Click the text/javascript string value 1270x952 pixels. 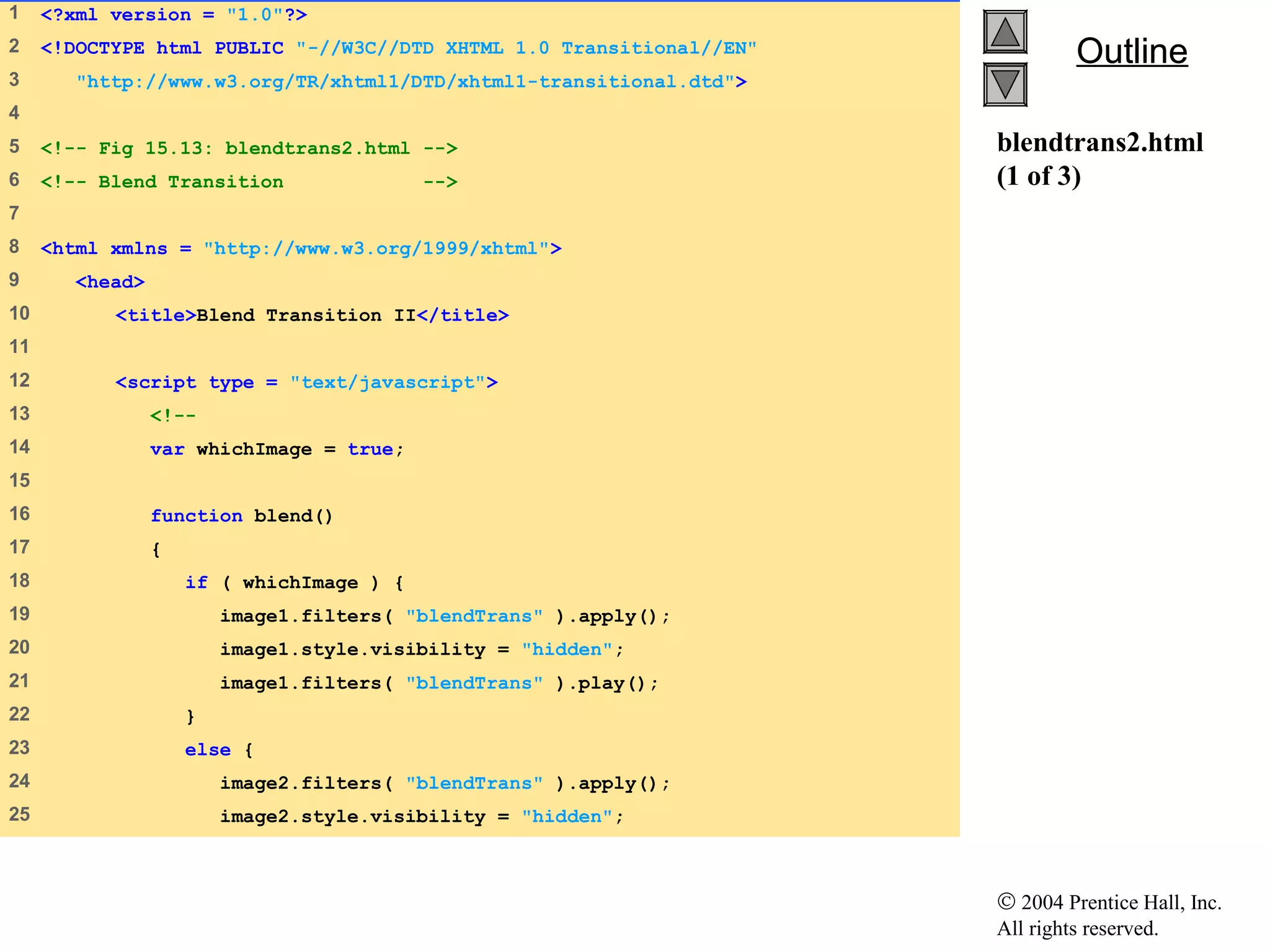pyautogui.click(x=388, y=382)
